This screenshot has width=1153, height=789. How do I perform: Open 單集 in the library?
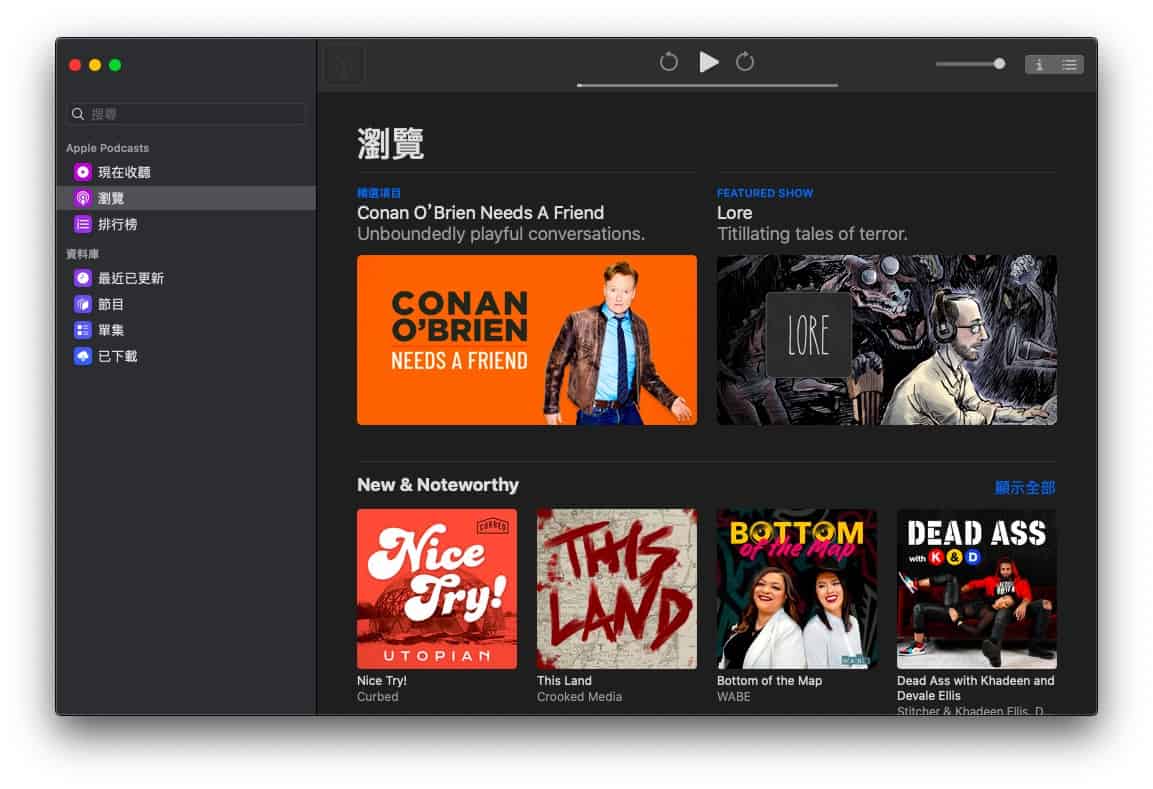click(186, 330)
